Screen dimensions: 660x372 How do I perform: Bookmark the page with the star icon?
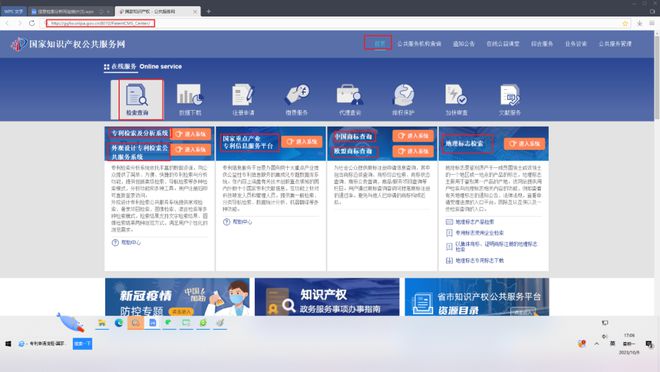coord(625,23)
